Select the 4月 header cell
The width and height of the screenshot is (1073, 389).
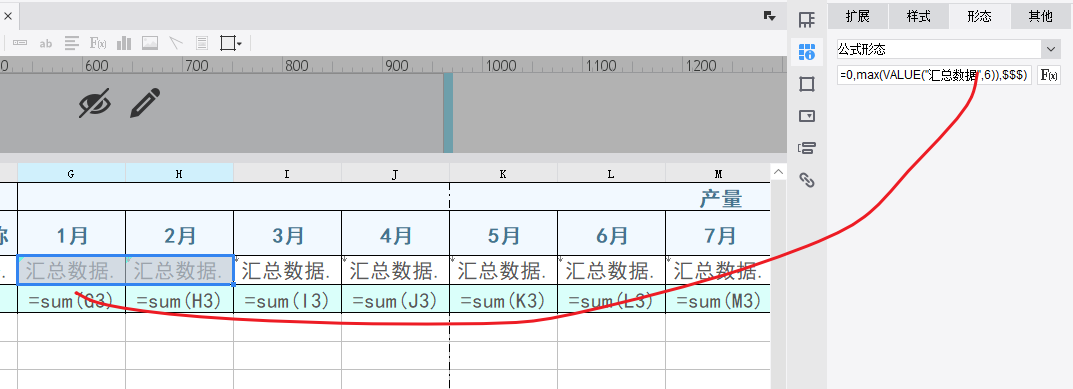[396, 234]
